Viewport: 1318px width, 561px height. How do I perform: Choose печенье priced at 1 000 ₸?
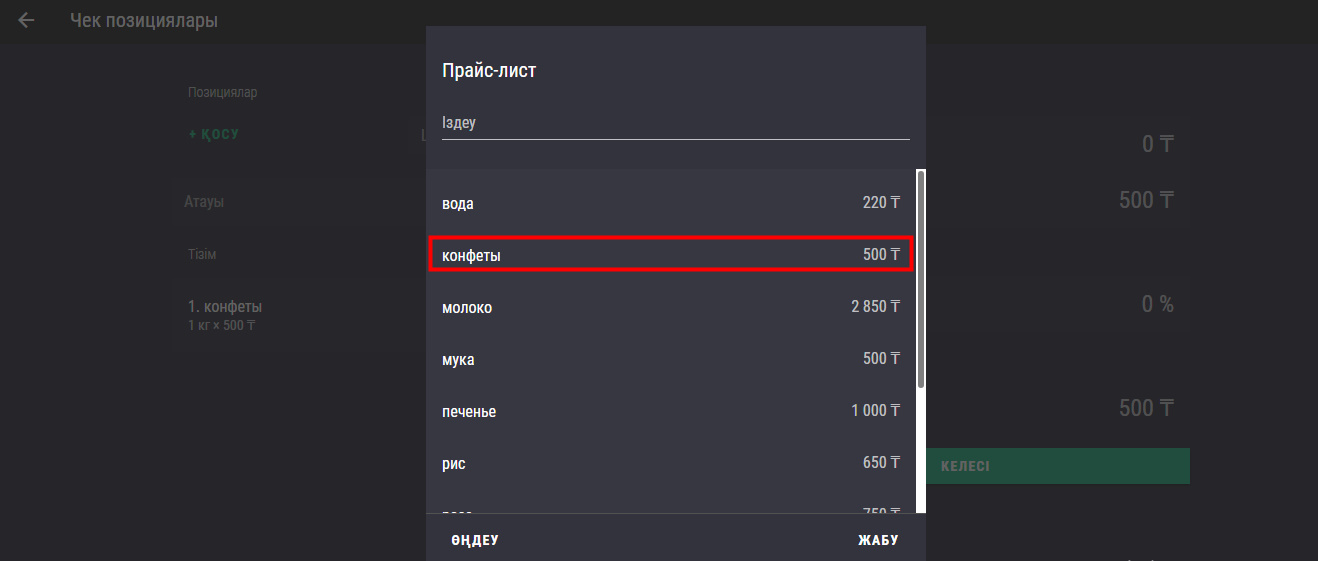tap(670, 411)
